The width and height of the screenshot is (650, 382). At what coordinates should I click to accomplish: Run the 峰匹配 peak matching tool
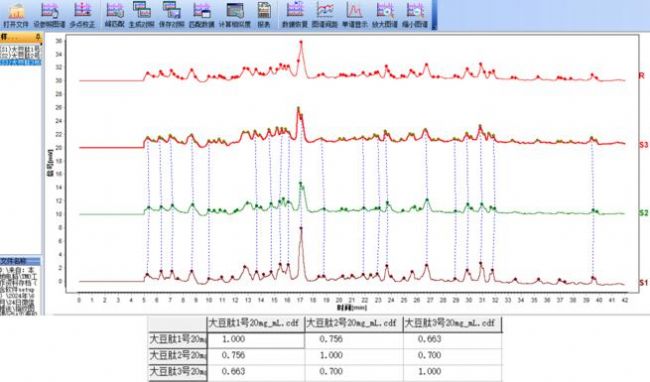(115, 15)
